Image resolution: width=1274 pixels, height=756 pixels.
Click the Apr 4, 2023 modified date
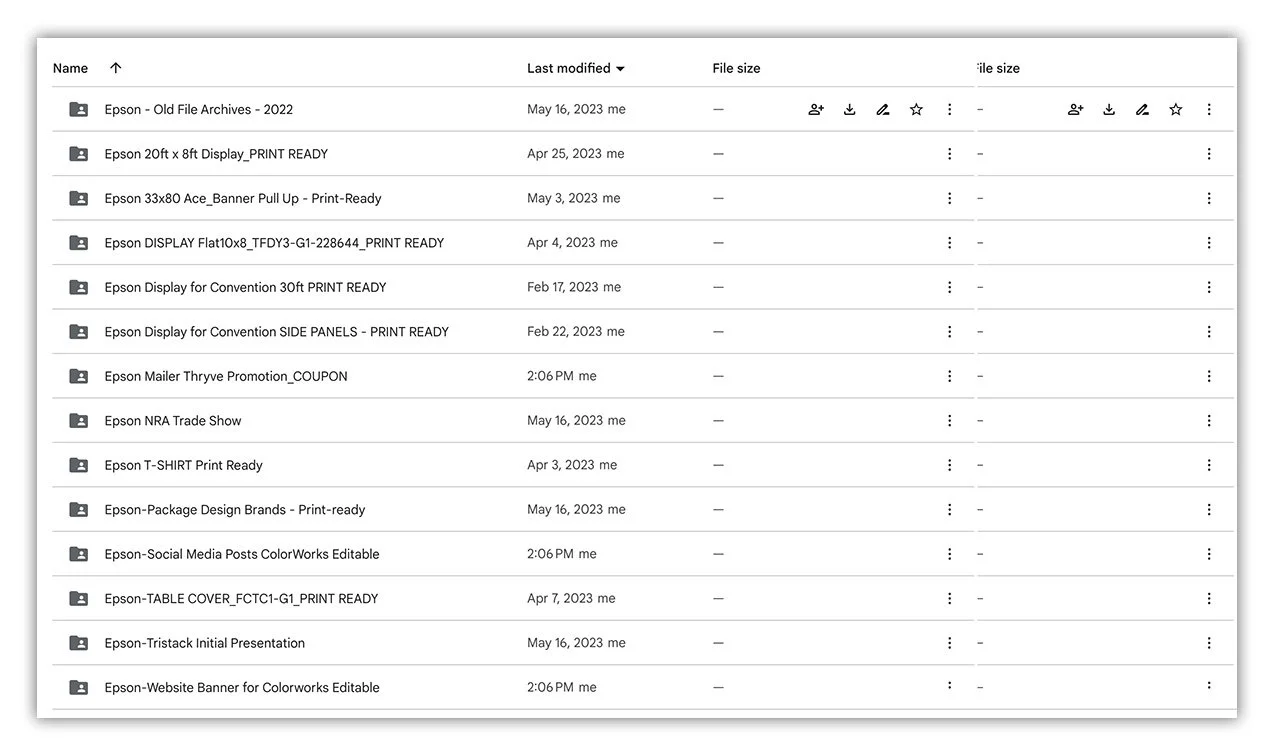(x=561, y=243)
